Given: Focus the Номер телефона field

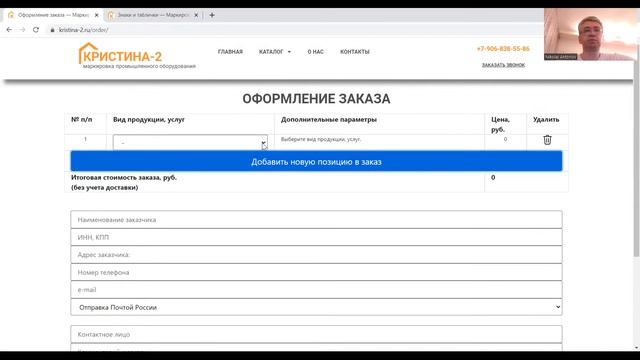Looking at the screenshot, I should point(316,272).
